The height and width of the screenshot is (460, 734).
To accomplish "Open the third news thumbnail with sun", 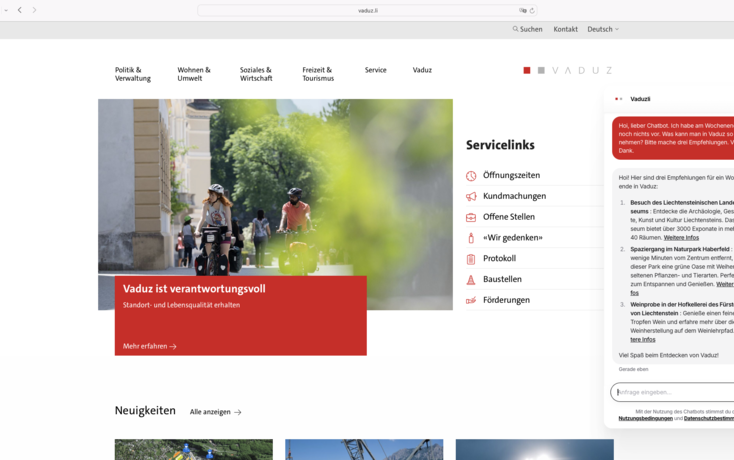I will click(x=535, y=449).
